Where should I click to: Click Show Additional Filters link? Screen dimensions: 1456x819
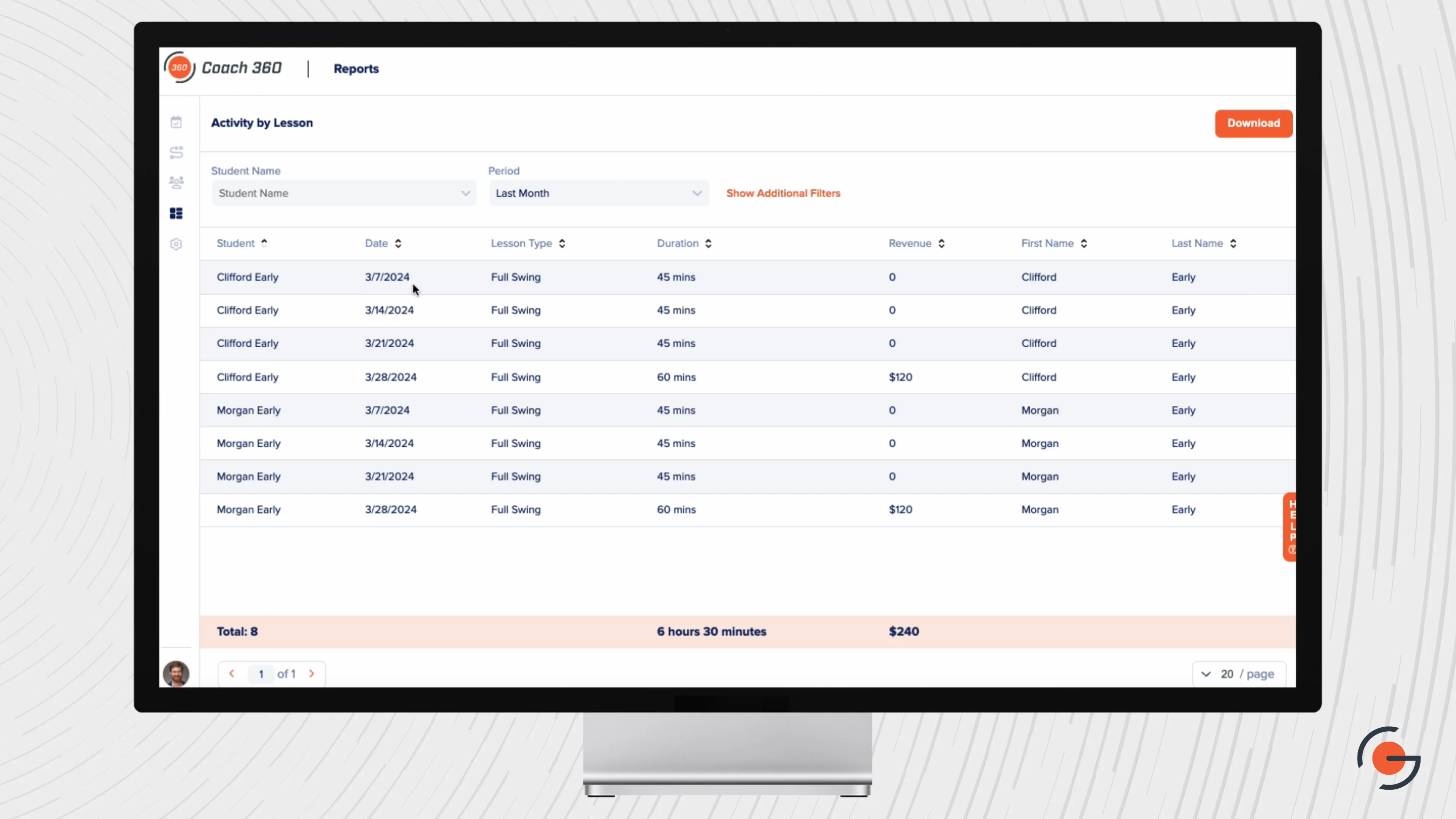[x=783, y=193]
